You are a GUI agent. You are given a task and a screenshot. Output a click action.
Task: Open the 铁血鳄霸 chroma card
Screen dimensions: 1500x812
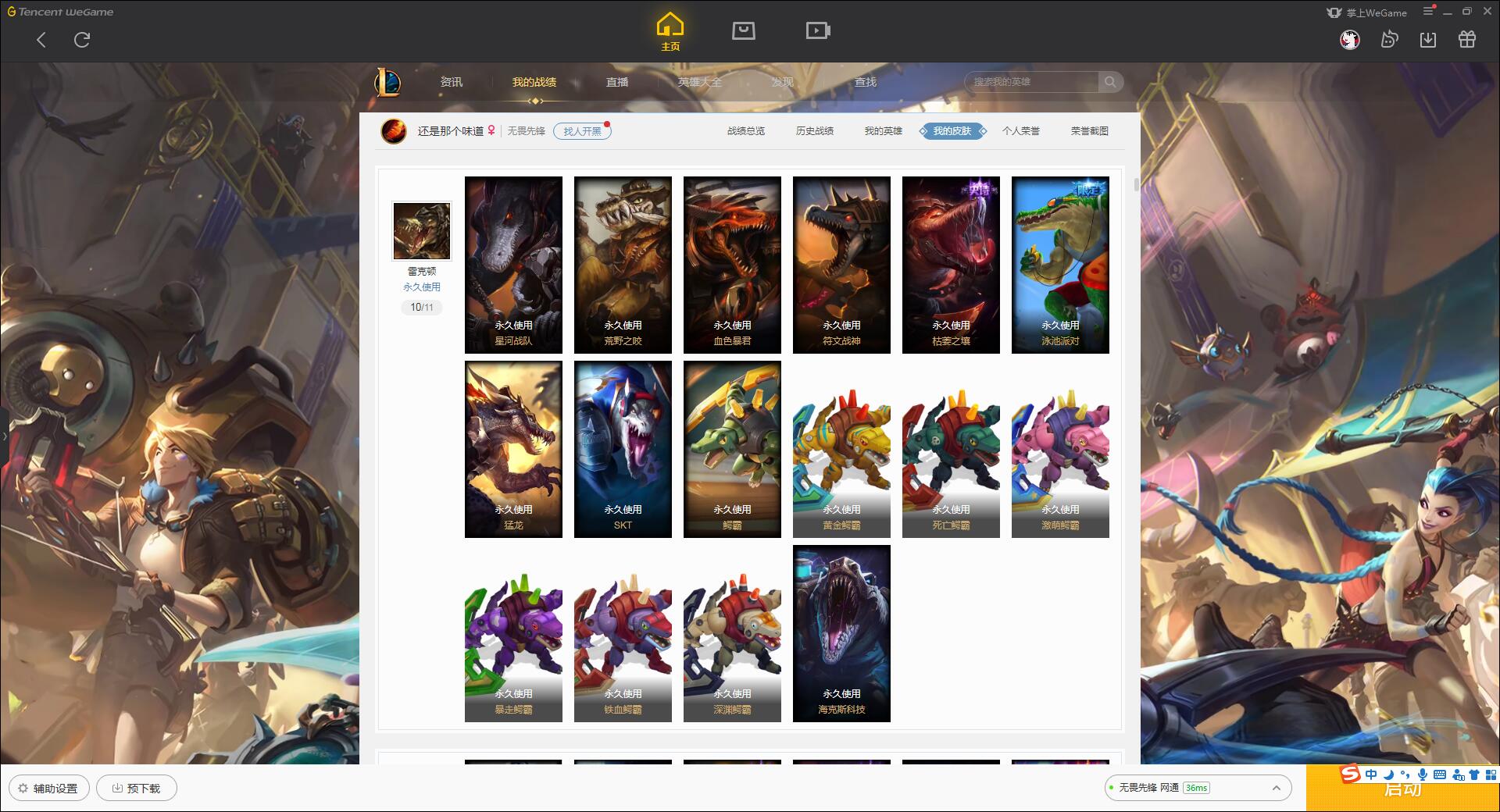click(623, 633)
